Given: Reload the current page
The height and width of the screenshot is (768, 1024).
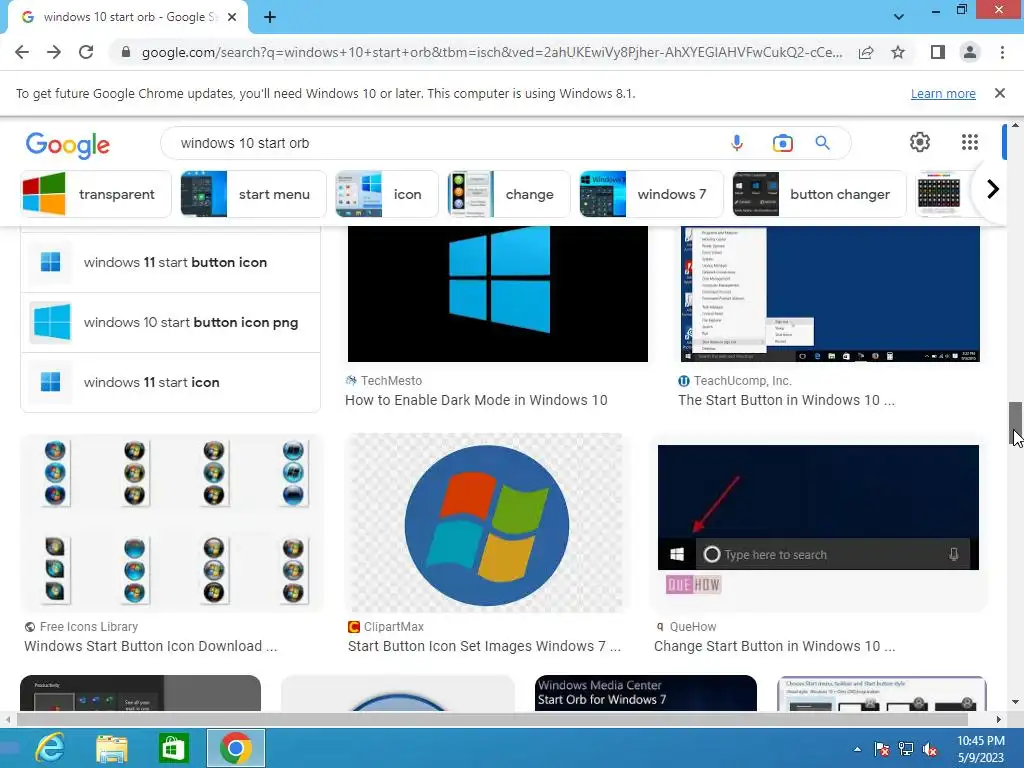Looking at the screenshot, I should coord(86,52).
